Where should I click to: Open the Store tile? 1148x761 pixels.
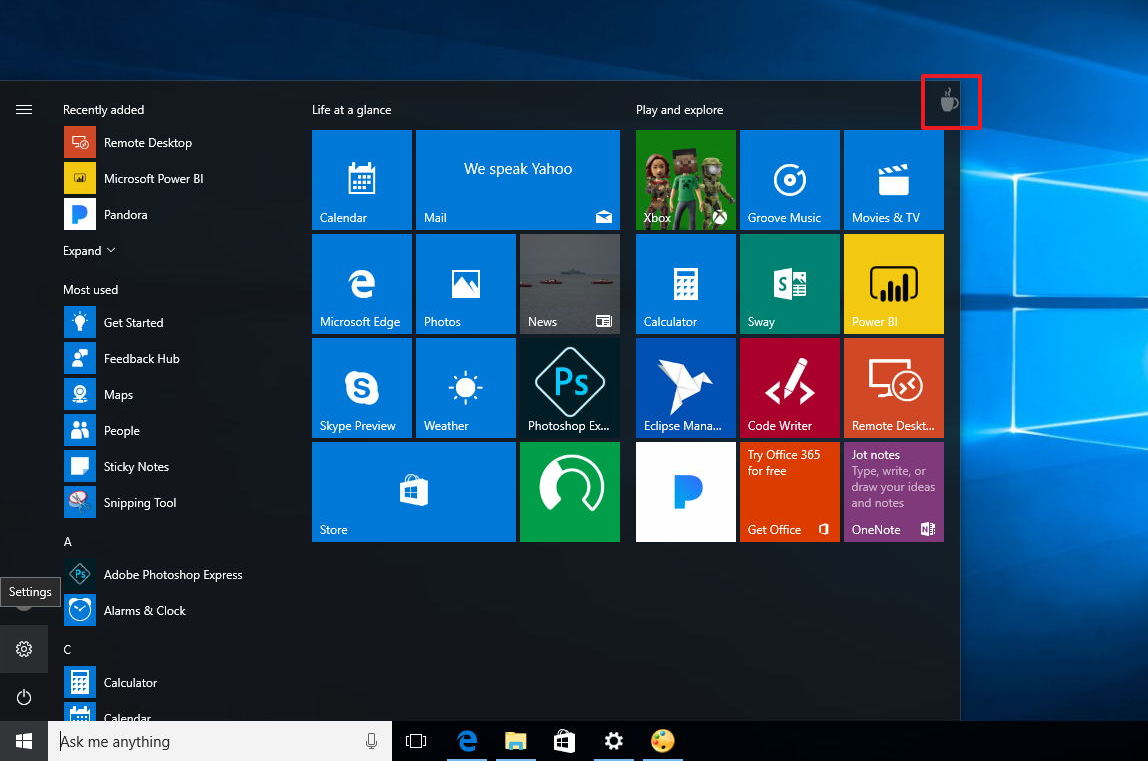pos(414,491)
